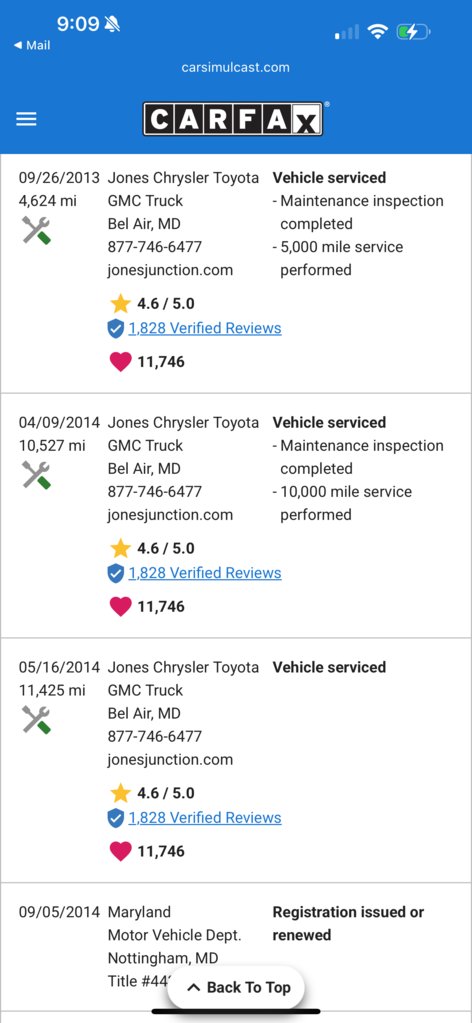Open 1,828 Verified Reviews in the 09/26/2013 record
Screen dimensions: 472x1023
click(205, 328)
